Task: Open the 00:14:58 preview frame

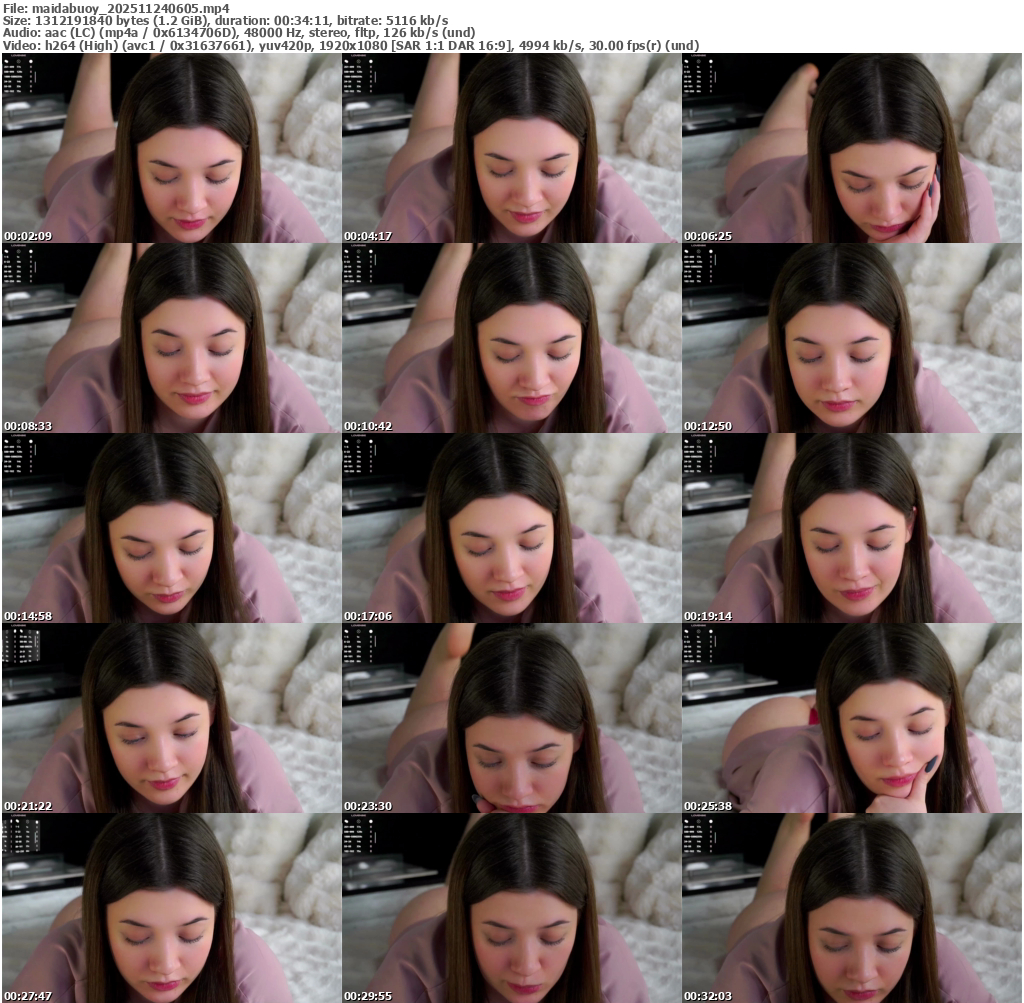Action: coord(171,528)
